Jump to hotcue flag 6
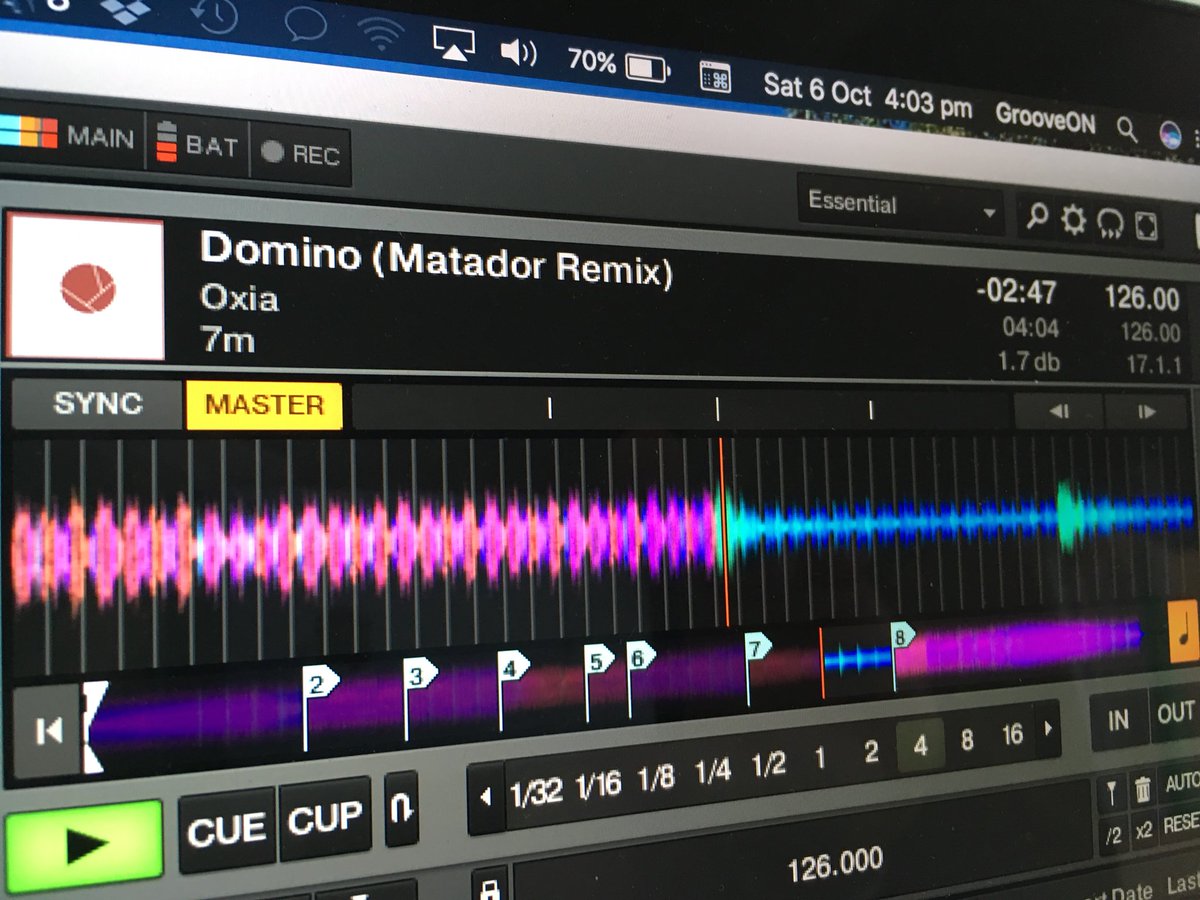The height and width of the screenshot is (900, 1200). point(639,657)
